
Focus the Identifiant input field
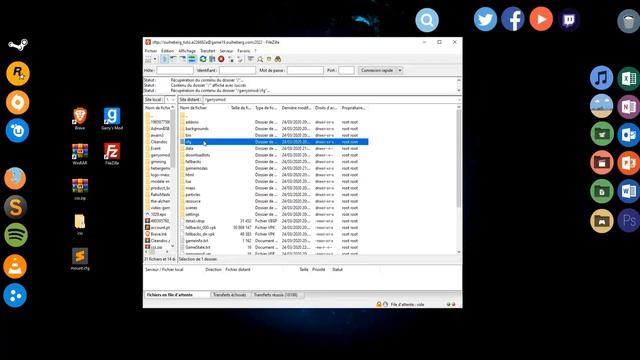(237, 70)
